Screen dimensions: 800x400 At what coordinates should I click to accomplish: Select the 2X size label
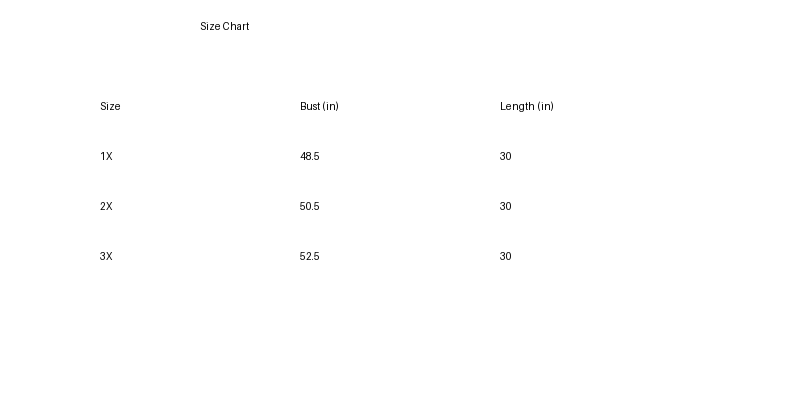[106, 207]
